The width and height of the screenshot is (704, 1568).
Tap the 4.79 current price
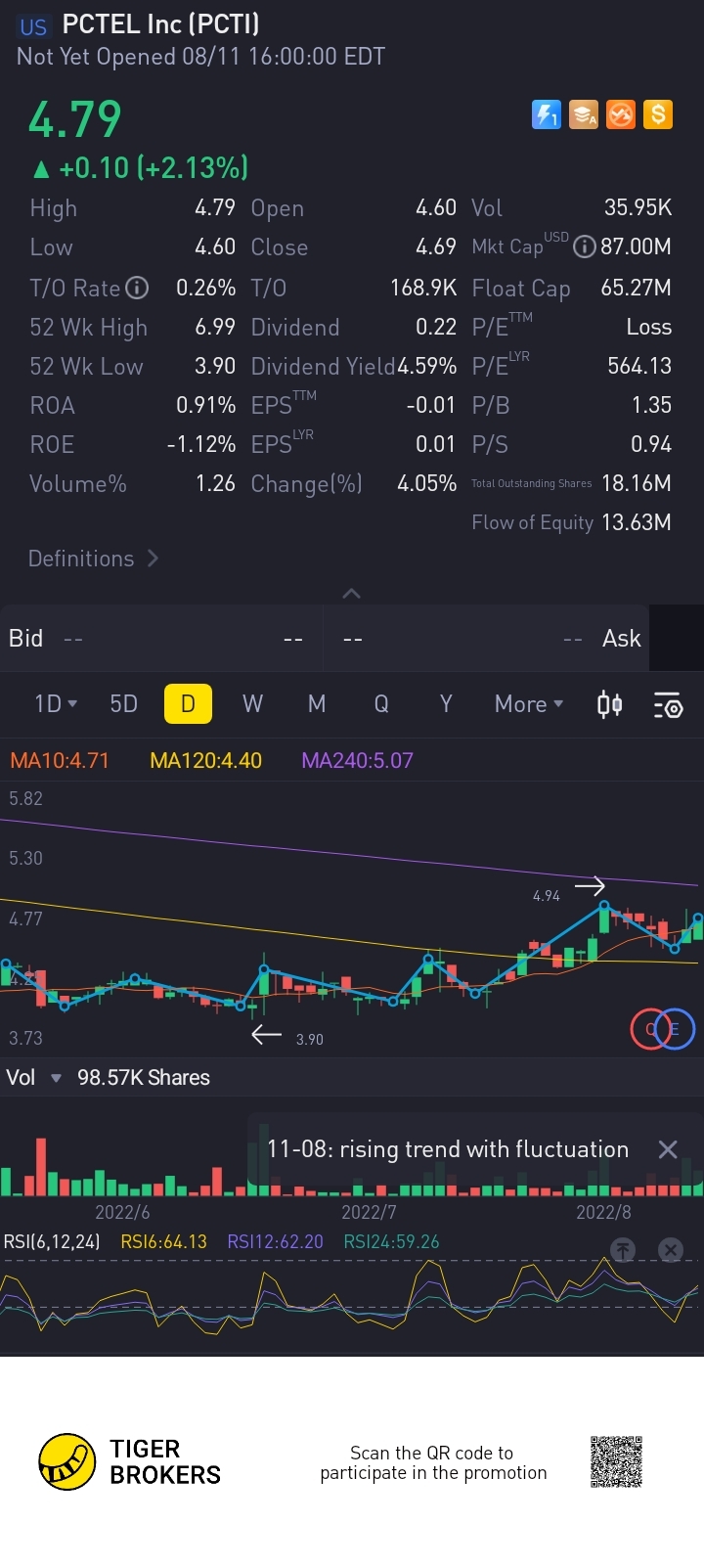[75, 120]
